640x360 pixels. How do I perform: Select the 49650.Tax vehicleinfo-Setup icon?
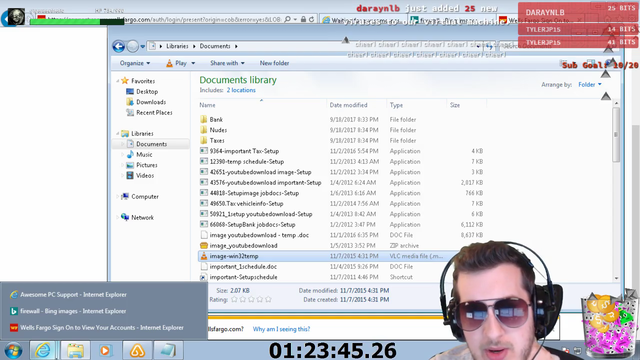204,203
